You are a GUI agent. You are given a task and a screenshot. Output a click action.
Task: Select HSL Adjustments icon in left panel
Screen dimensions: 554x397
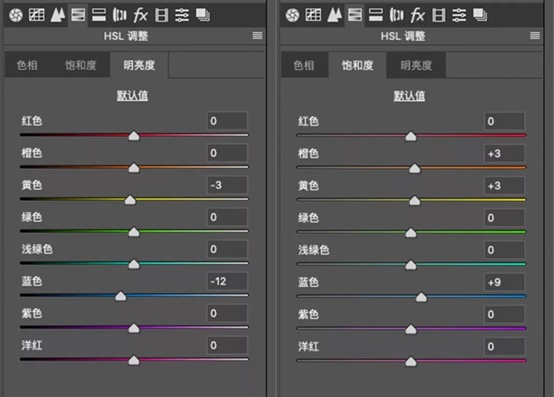[78, 15]
